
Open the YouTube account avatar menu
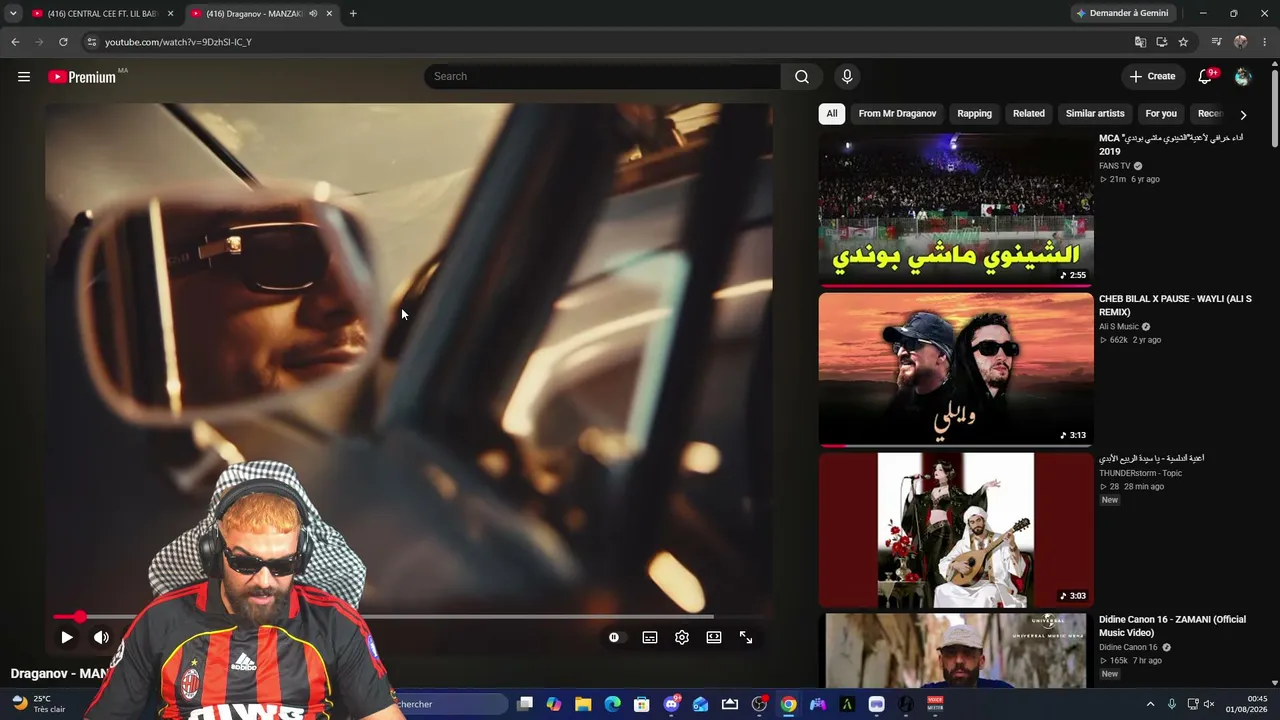(1243, 77)
